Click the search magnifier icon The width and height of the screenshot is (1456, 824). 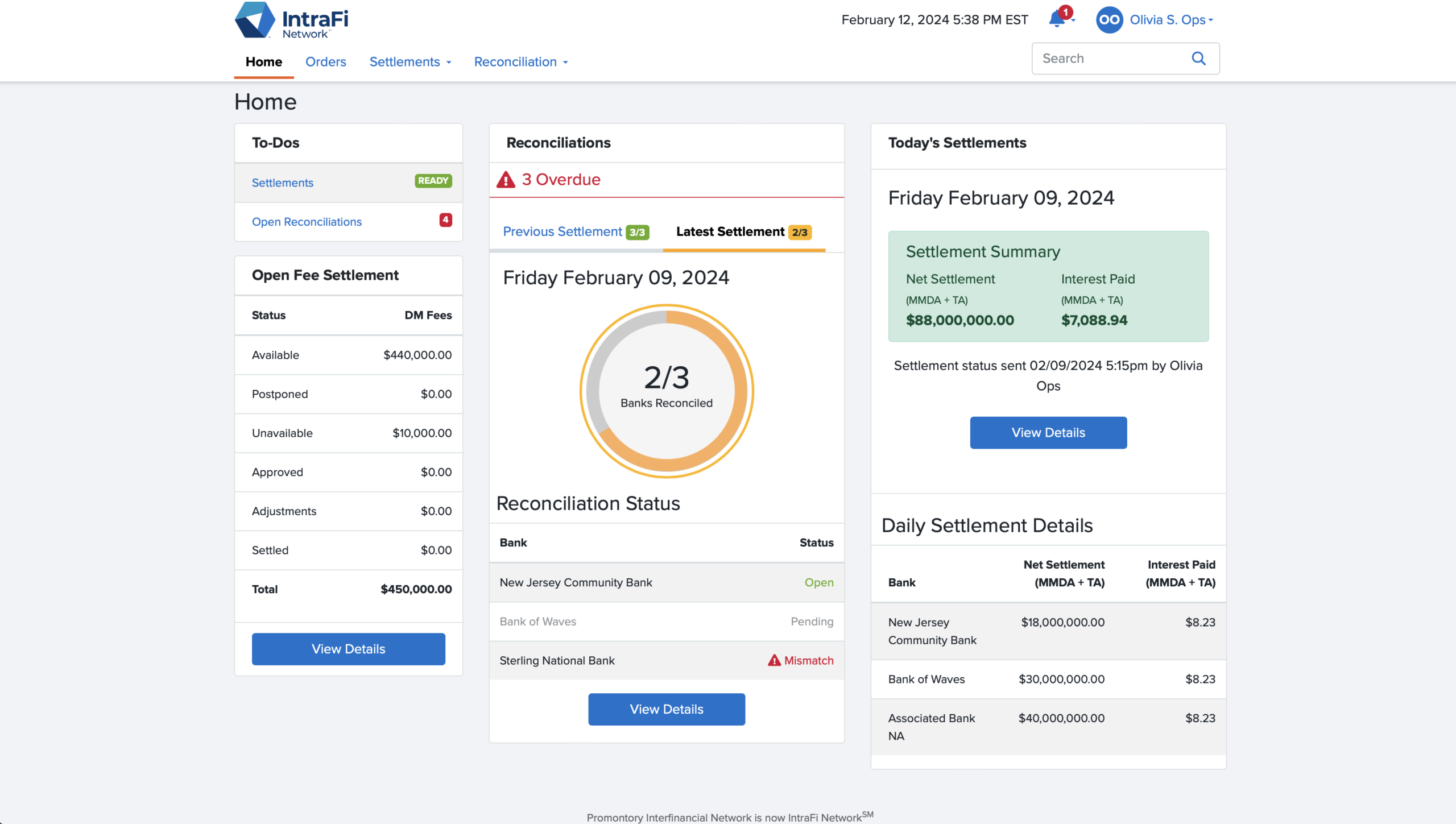tap(1198, 58)
